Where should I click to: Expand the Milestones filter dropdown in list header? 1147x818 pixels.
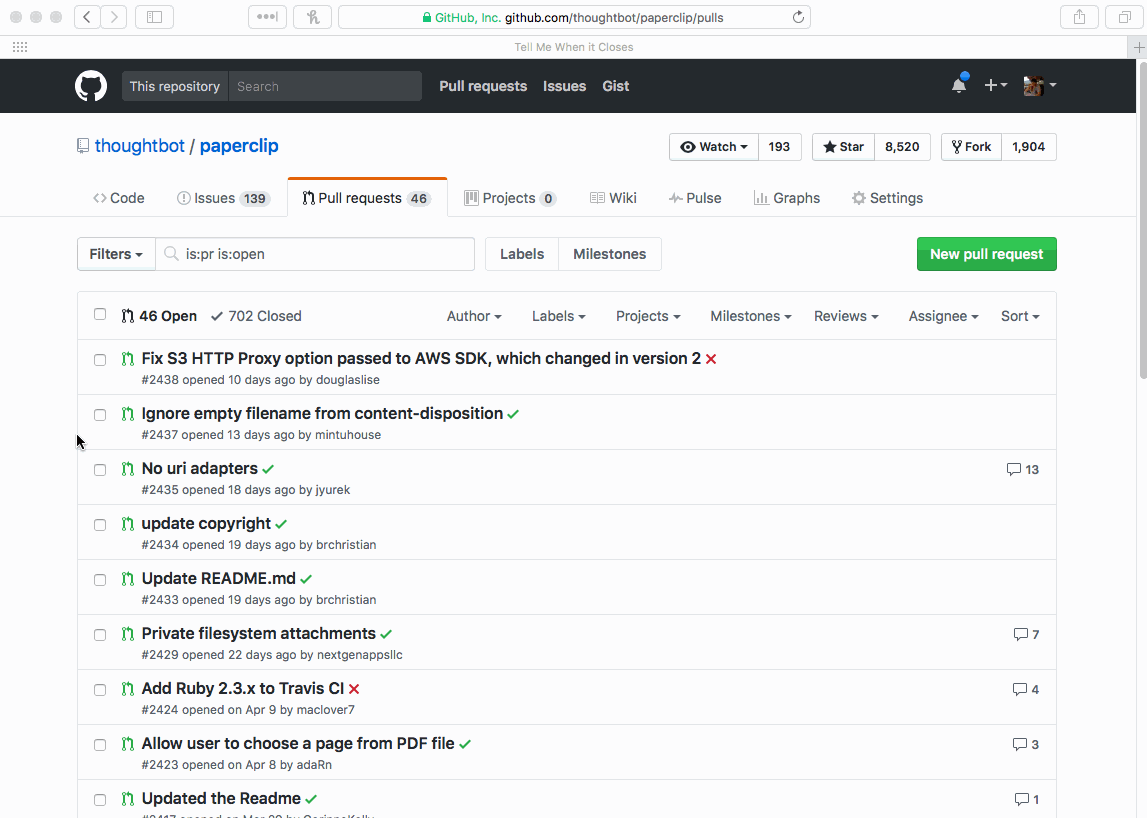(751, 316)
